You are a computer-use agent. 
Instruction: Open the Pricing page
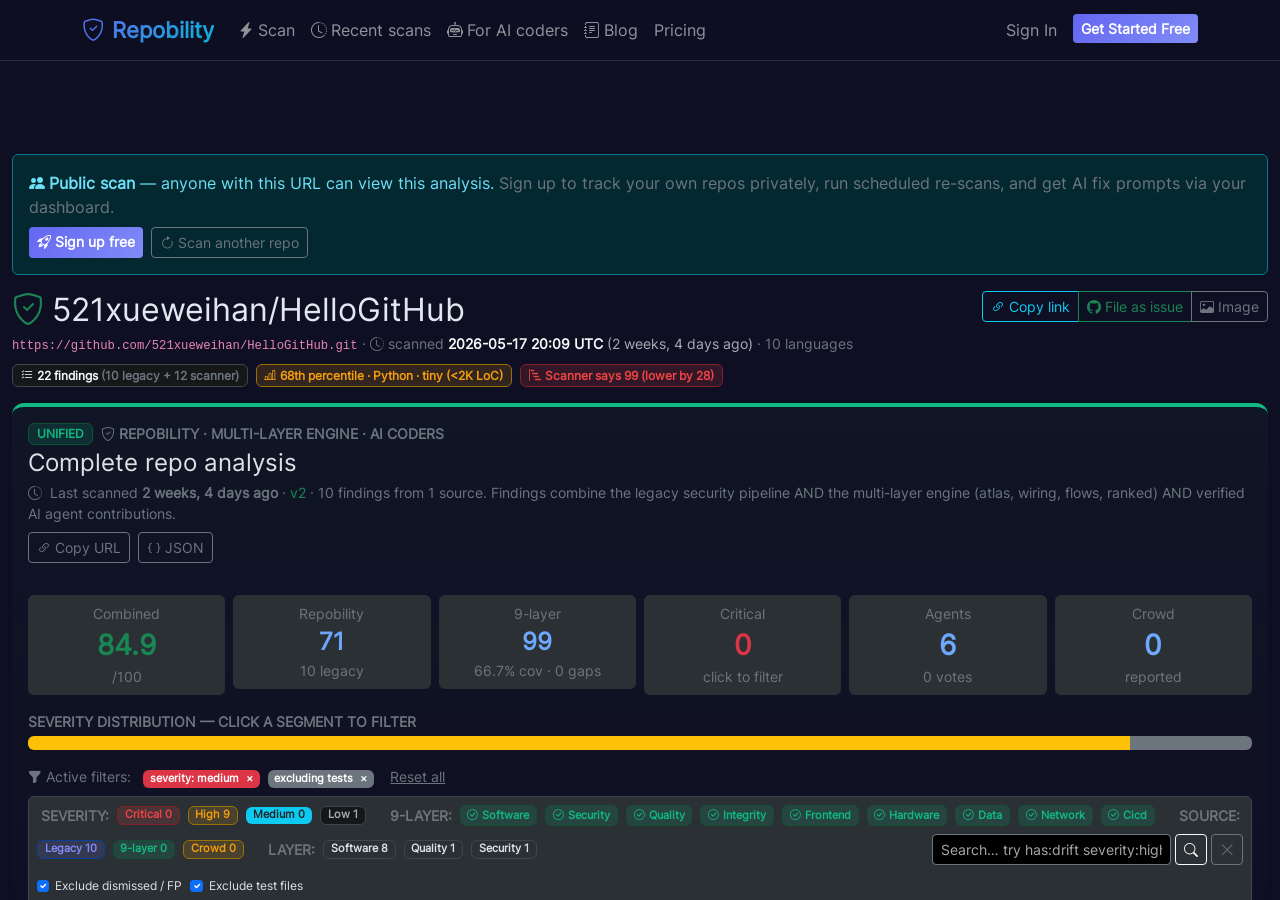click(x=680, y=30)
